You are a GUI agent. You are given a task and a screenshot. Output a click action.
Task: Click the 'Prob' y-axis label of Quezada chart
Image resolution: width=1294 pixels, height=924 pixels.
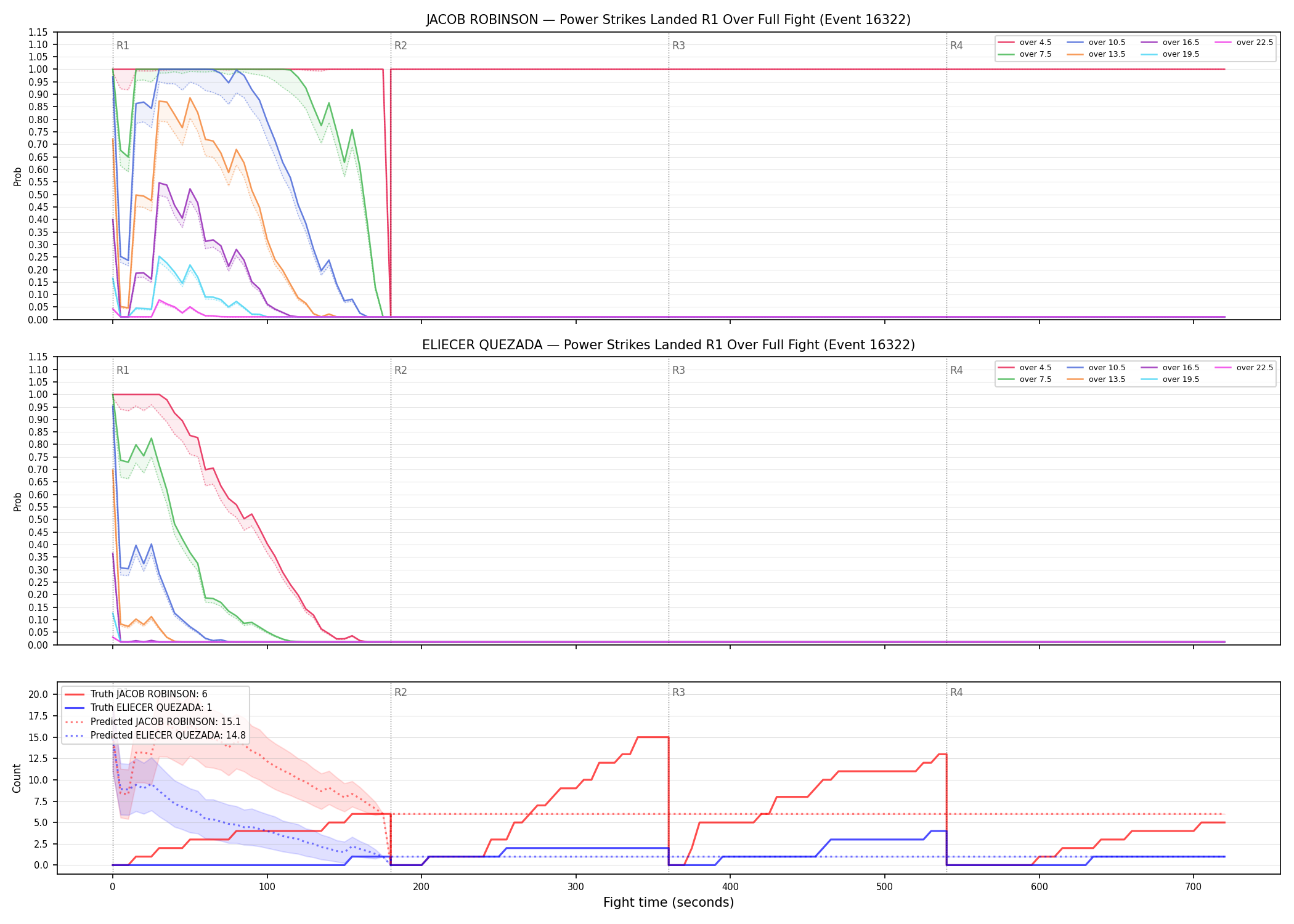coord(17,501)
